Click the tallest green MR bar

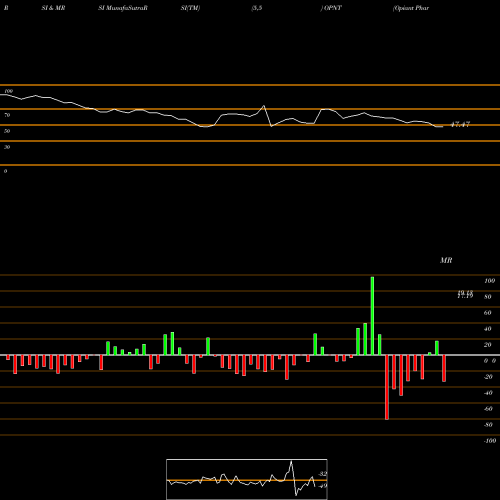pos(372,316)
